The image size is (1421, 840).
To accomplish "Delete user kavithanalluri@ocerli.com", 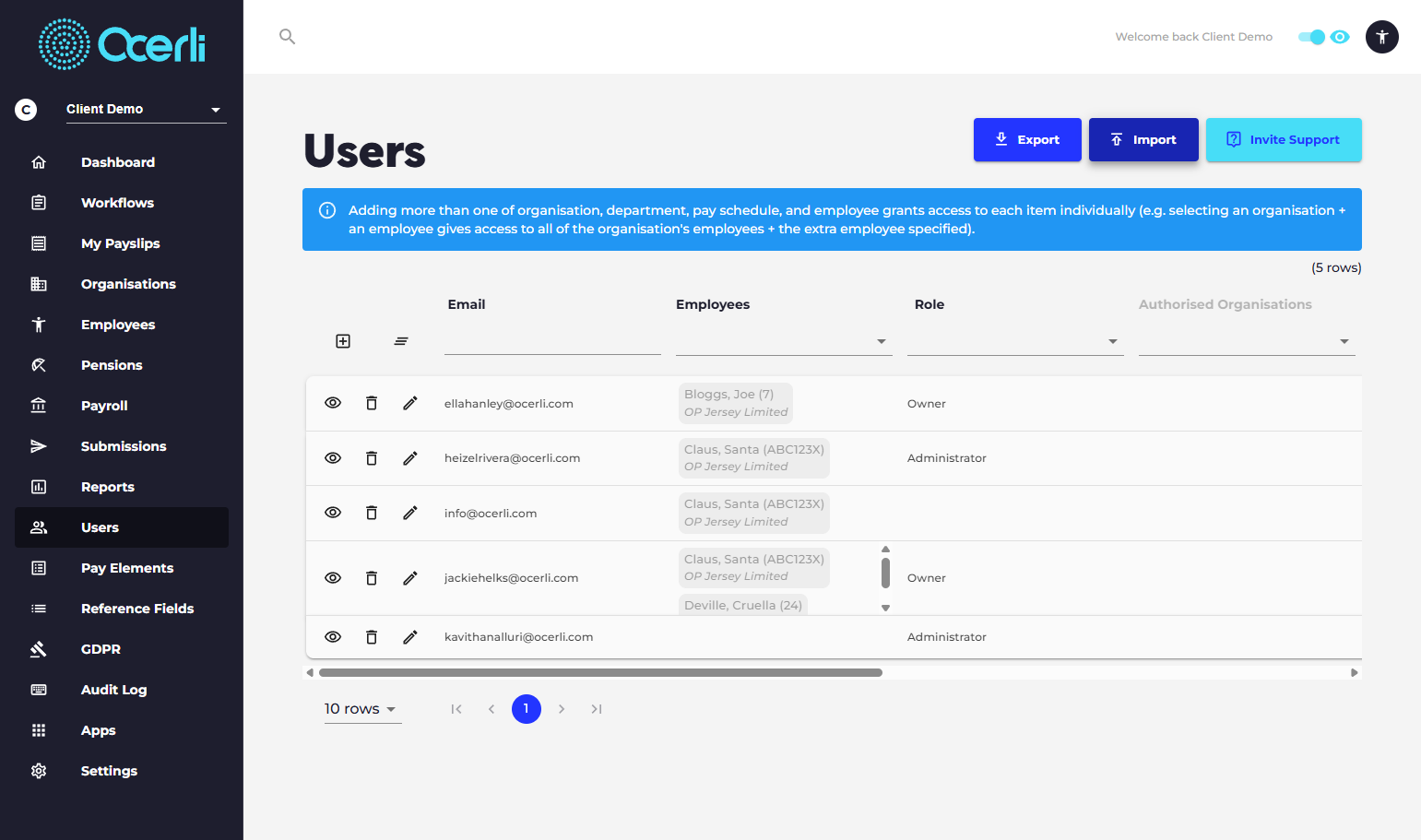I will 372,637.
